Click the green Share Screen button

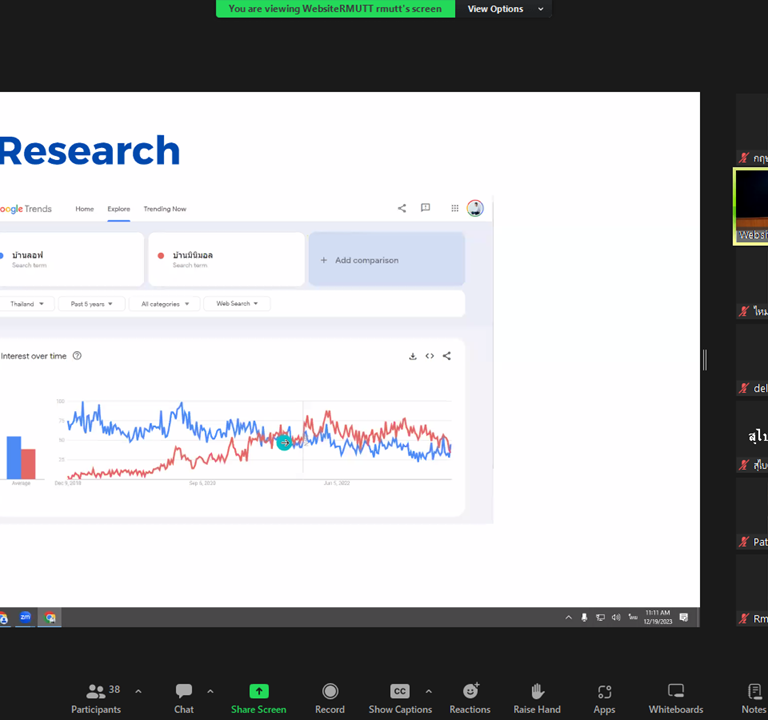pos(259,699)
